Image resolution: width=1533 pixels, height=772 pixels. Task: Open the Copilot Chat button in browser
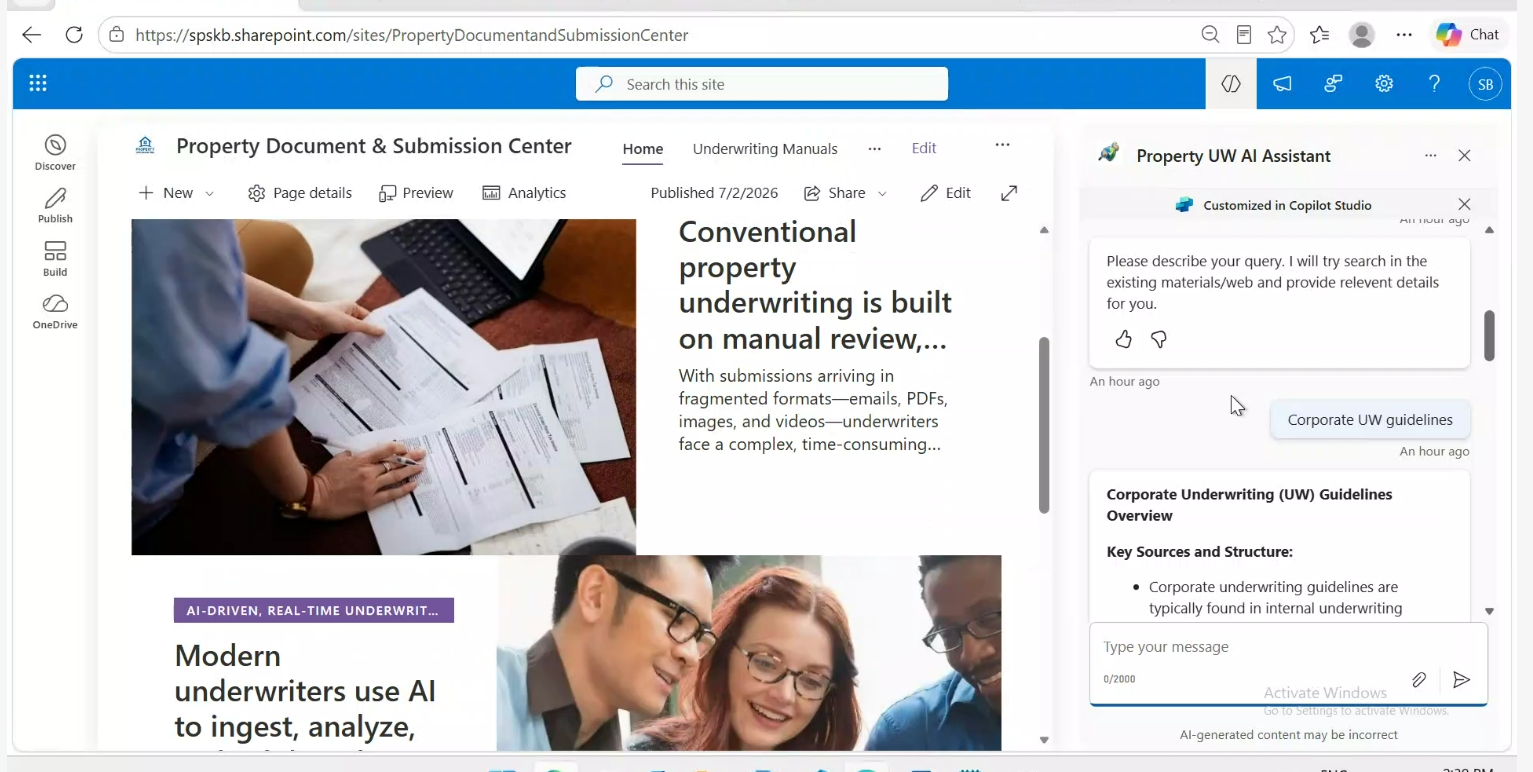point(1468,35)
